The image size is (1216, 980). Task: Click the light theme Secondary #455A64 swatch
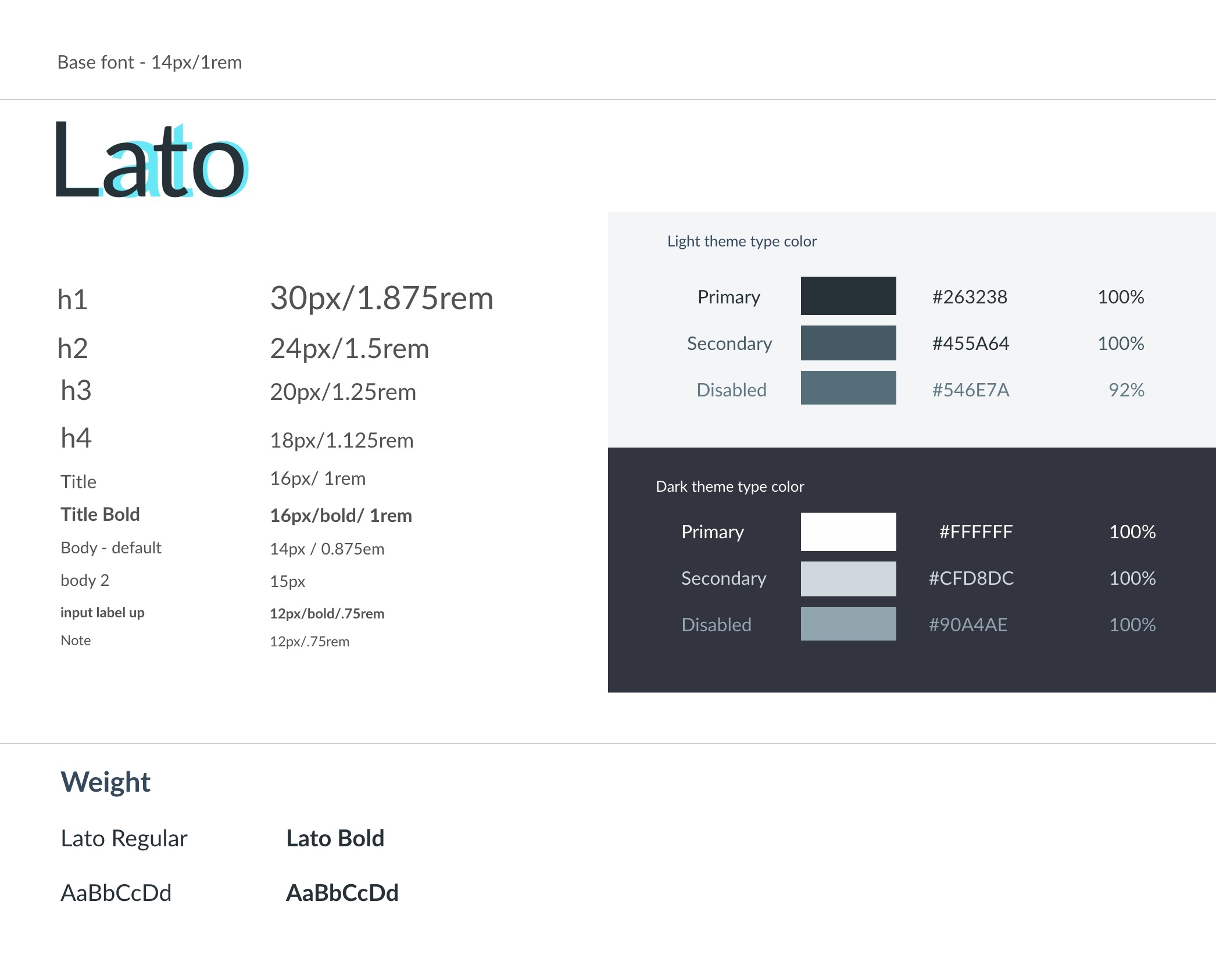(848, 343)
